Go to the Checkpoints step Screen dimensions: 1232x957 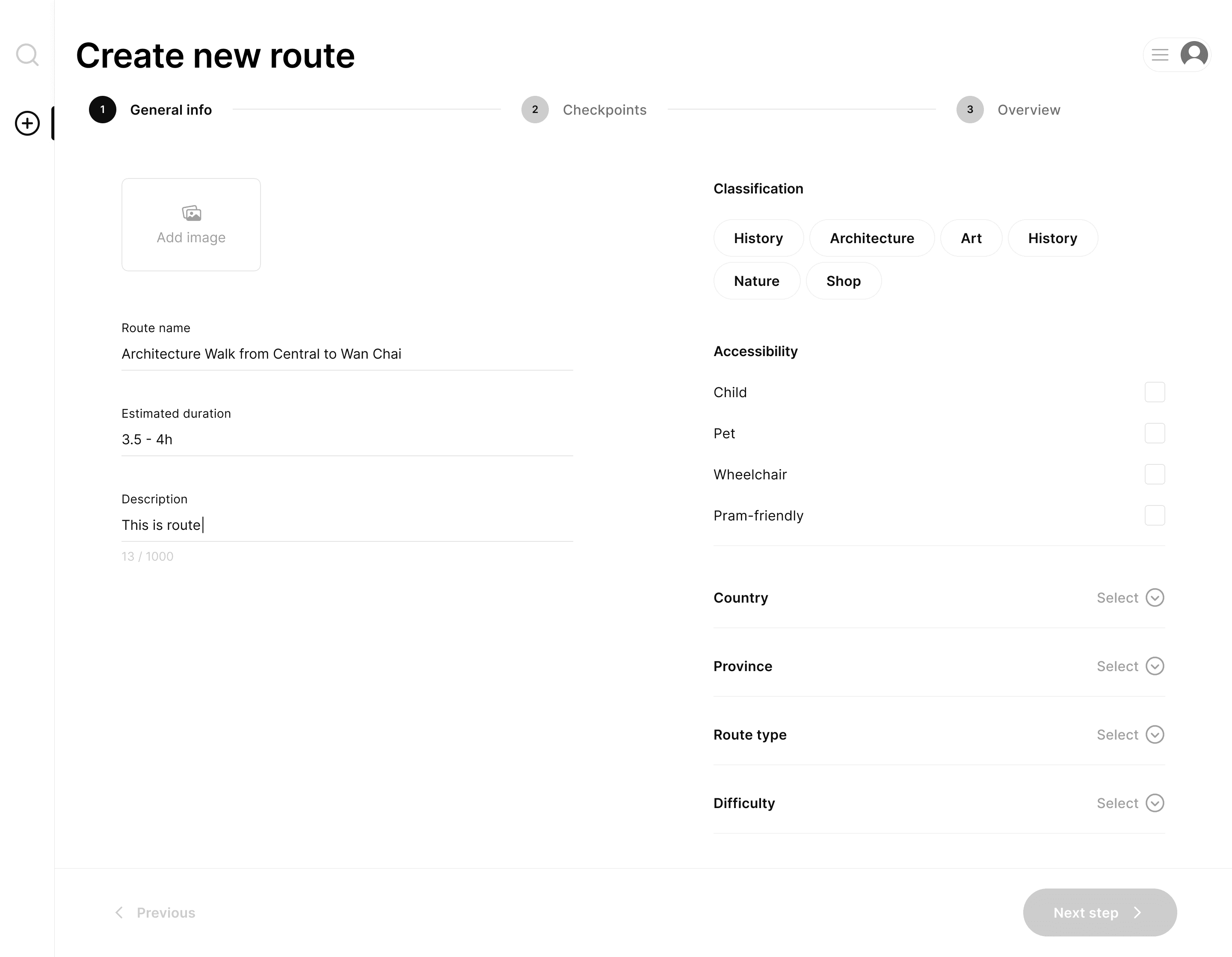(x=604, y=110)
